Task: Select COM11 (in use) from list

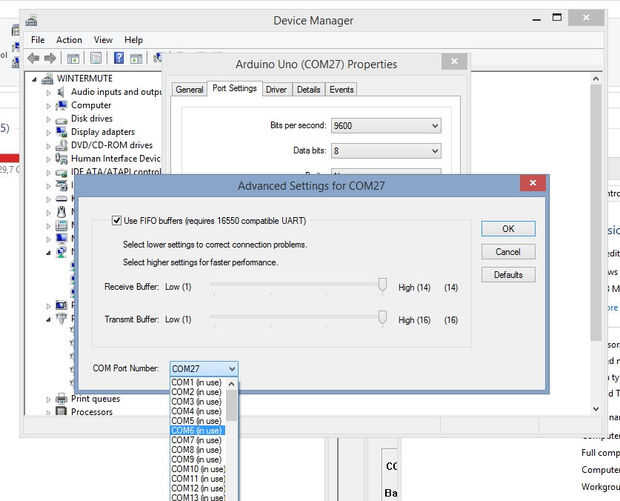Action: [198, 478]
